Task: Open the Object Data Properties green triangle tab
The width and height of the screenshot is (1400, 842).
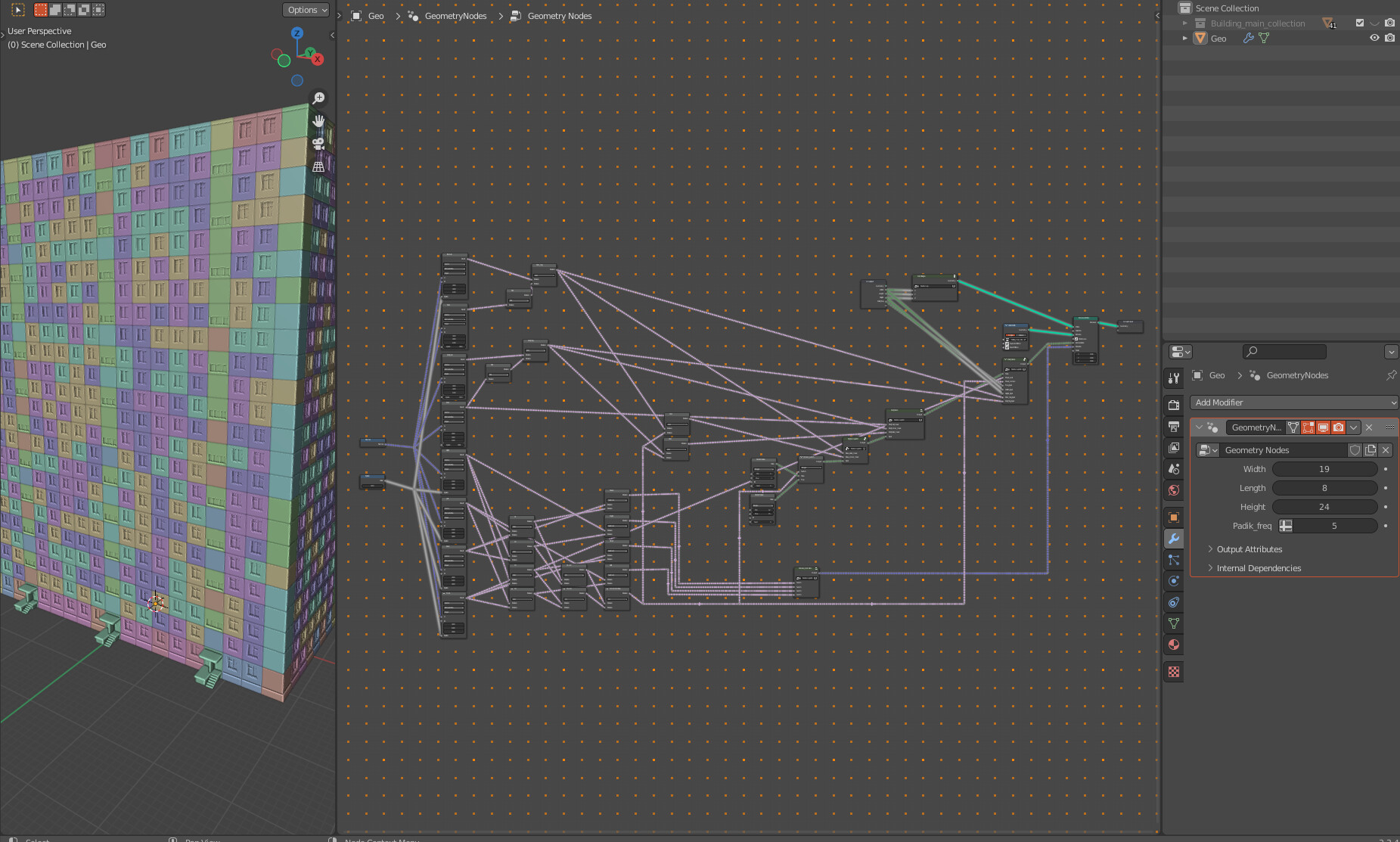Action: 1173,623
